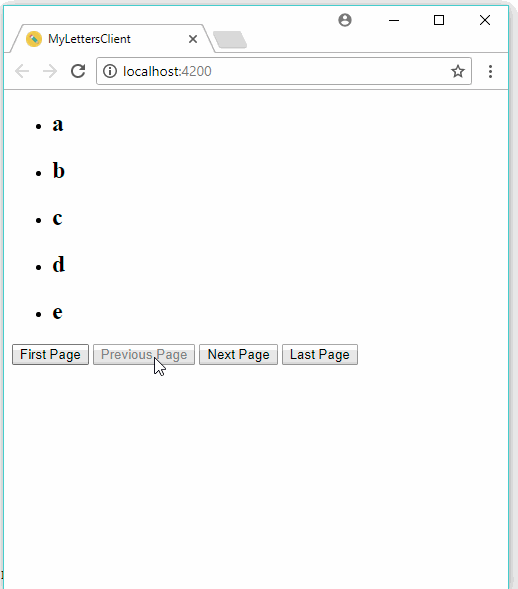Click the MyLettersClient tab favicon
Viewport: 518px width, 589px height.
pyautogui.click(x=34, y=39)
